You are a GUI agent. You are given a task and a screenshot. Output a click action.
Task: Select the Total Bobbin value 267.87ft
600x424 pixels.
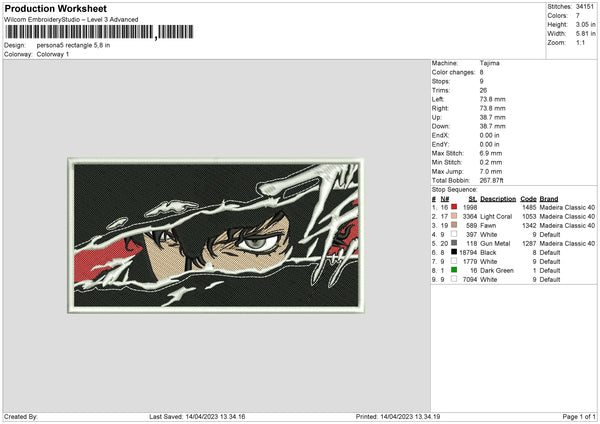pos(492,180)
